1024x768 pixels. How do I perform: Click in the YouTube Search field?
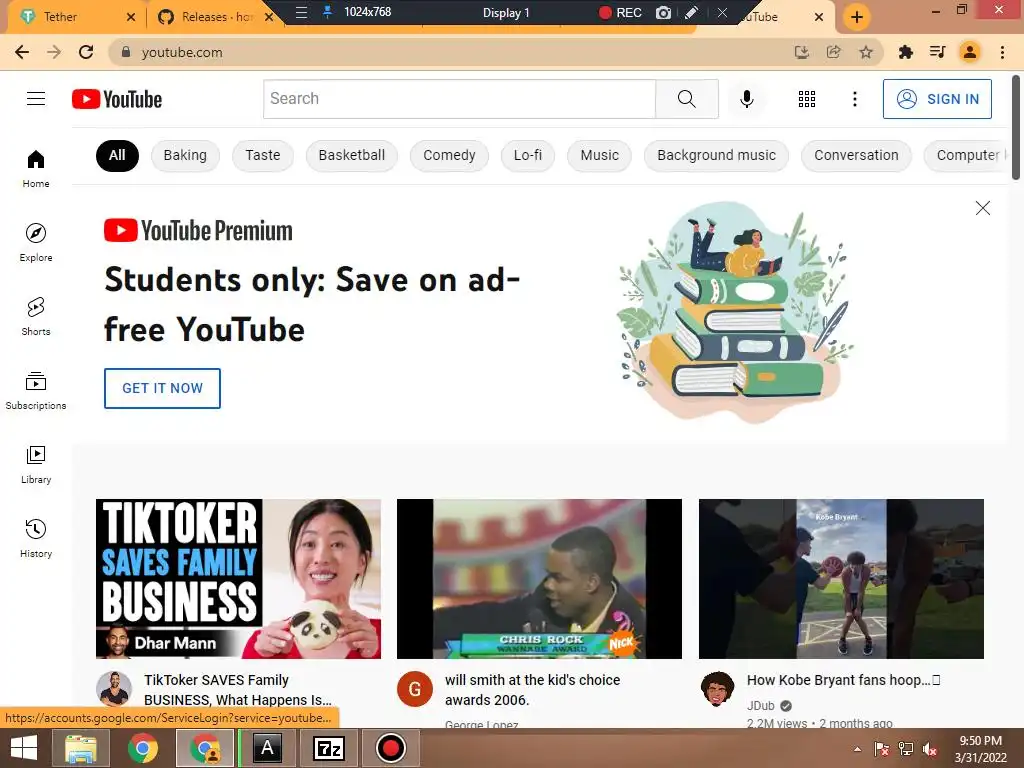click(x=459, y=99)
